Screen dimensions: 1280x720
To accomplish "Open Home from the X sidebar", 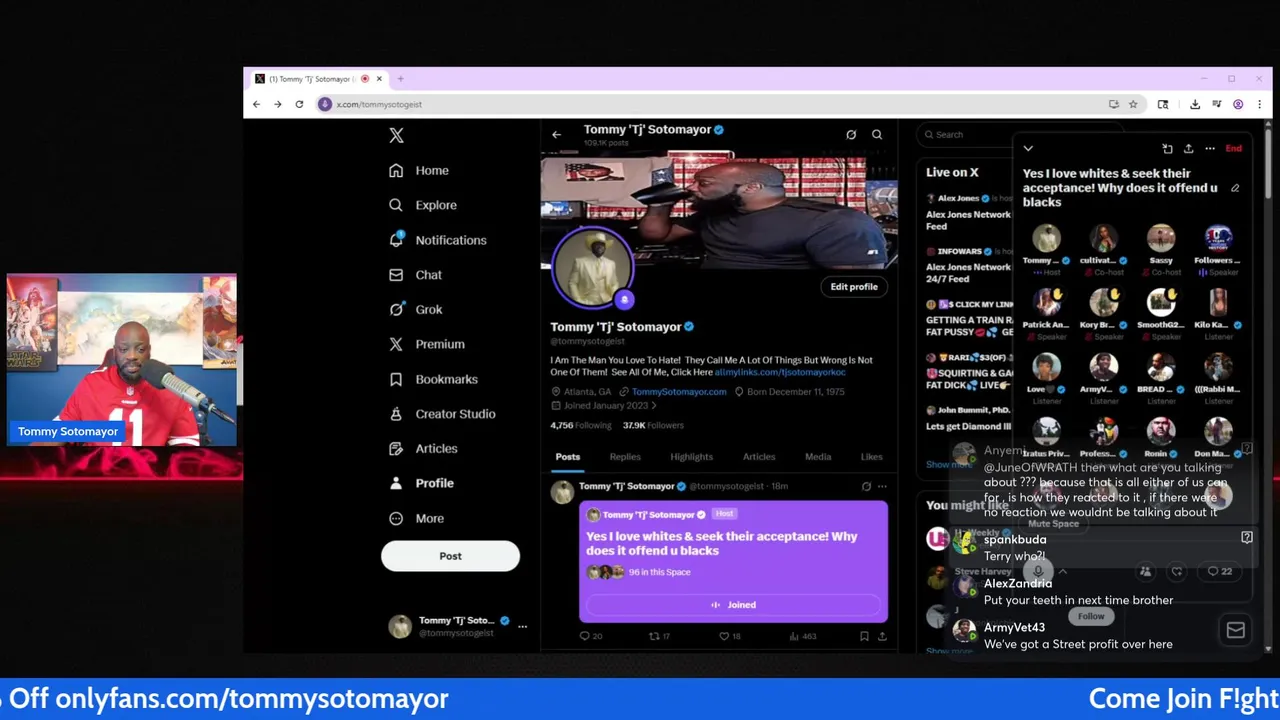I will pos(419,171).
